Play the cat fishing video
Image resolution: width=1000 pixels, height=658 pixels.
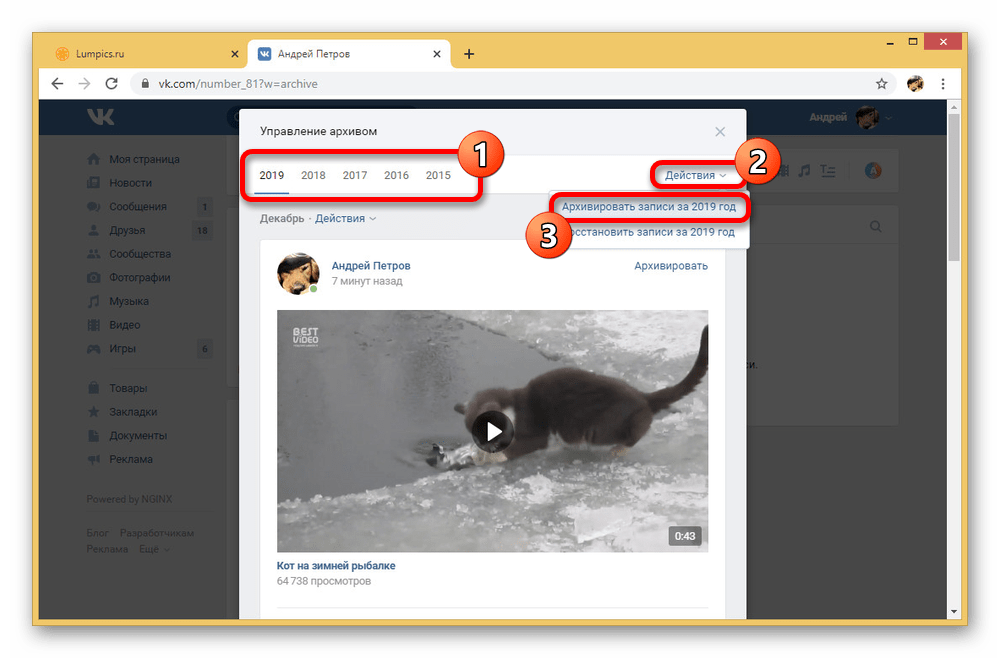tap(492, 430)
